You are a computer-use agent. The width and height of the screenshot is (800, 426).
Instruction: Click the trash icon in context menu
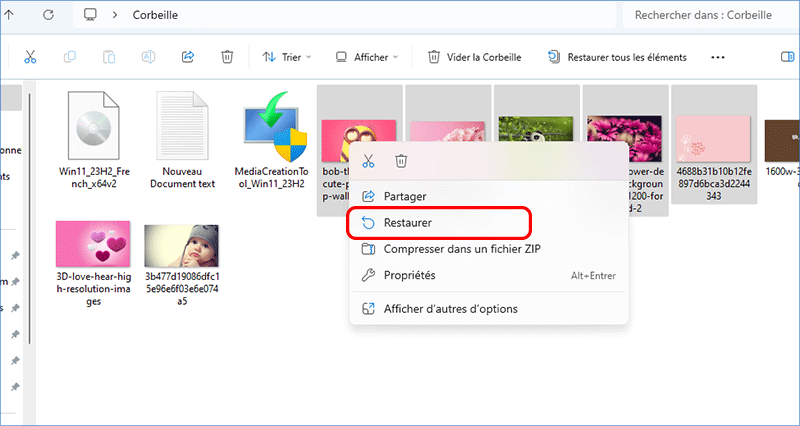tap(401, 160)
